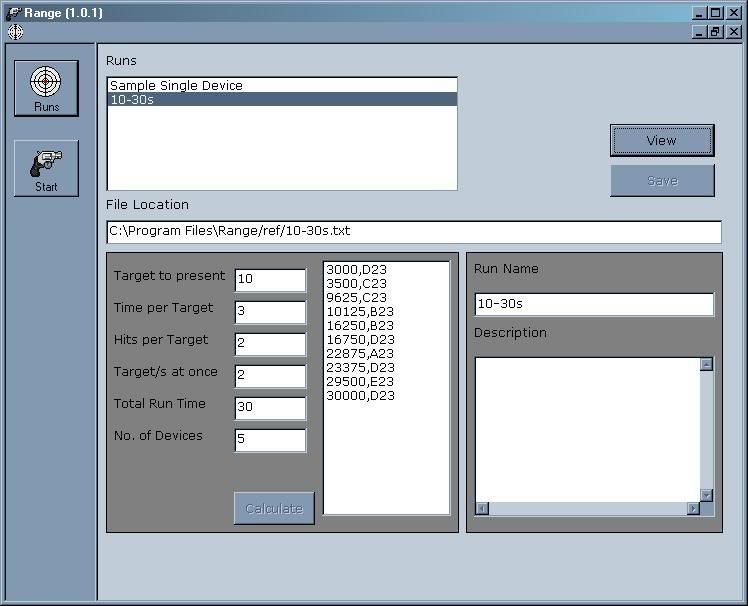Click the Total Run Time field
The image size is (748, 606).
coord(270,408)
